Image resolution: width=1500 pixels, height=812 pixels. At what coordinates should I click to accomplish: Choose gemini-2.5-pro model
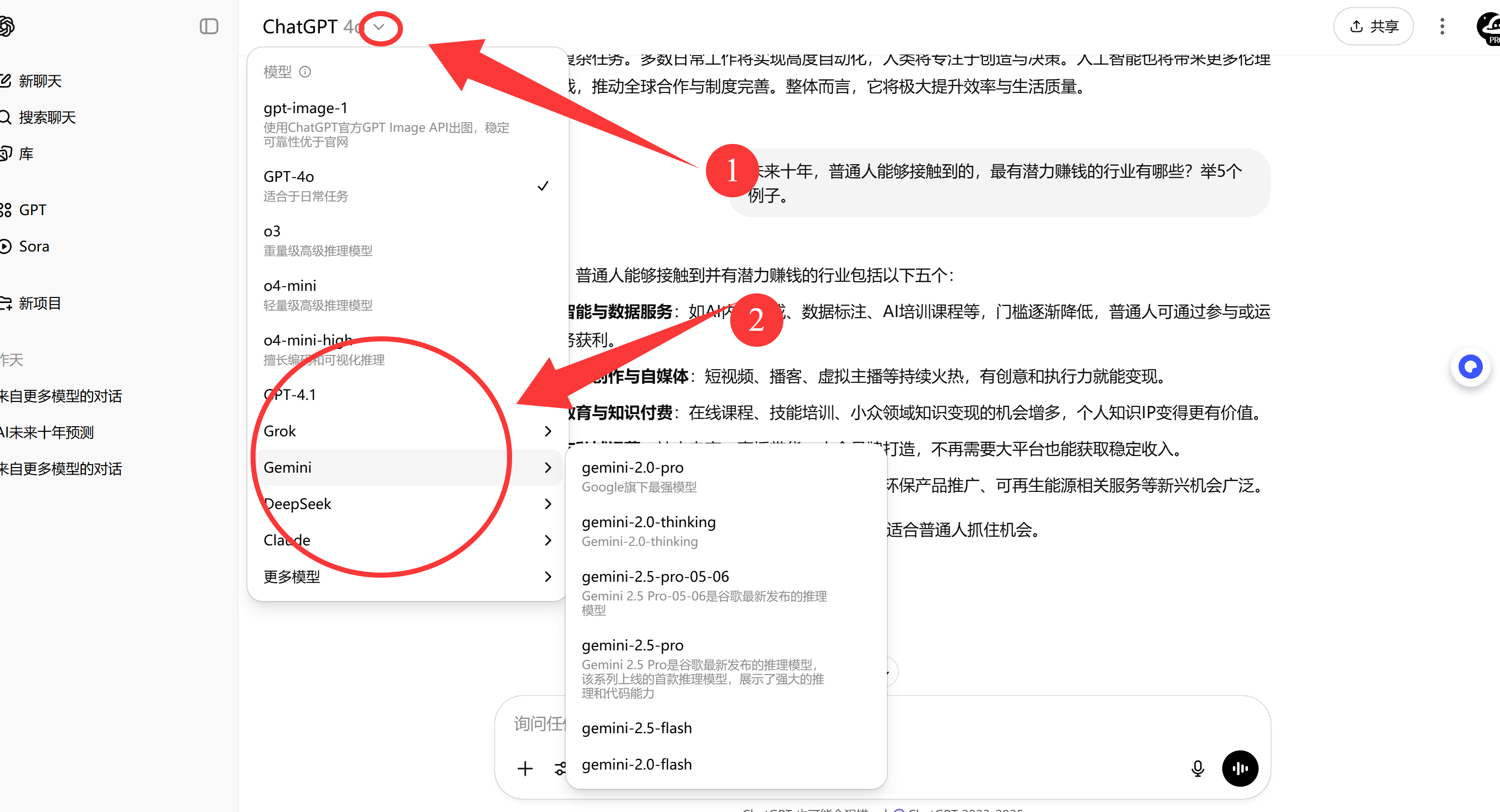[x=726, y=668]
